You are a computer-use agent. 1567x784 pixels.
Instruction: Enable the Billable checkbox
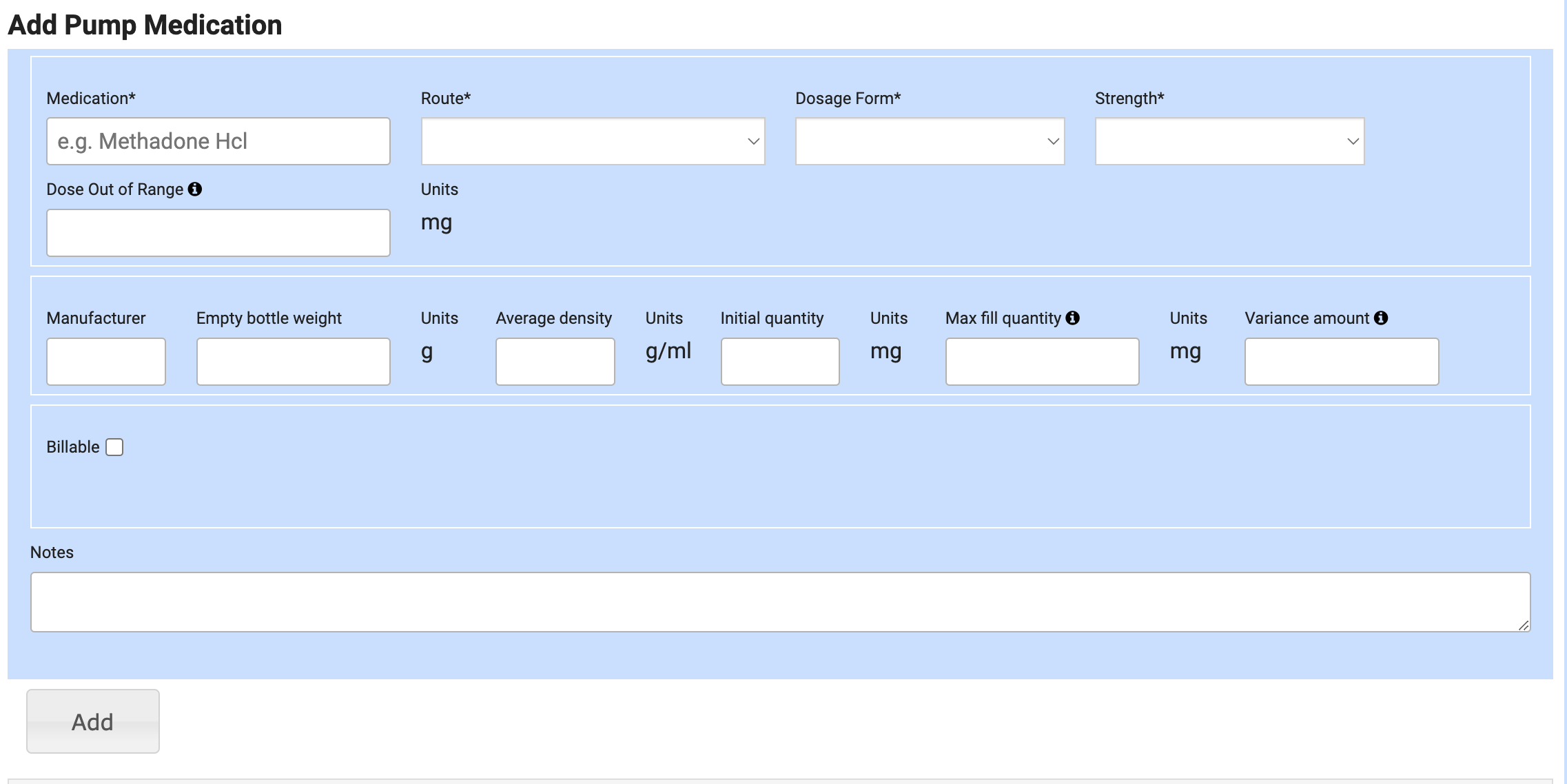click(x=114, y=447)
